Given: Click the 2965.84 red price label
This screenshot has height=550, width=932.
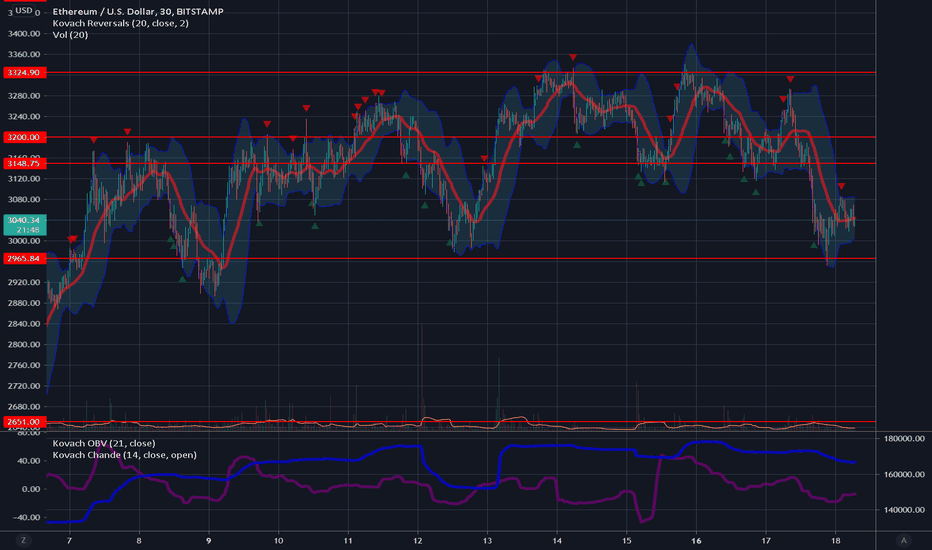Looking at the screenshot, I should [24, 259].
